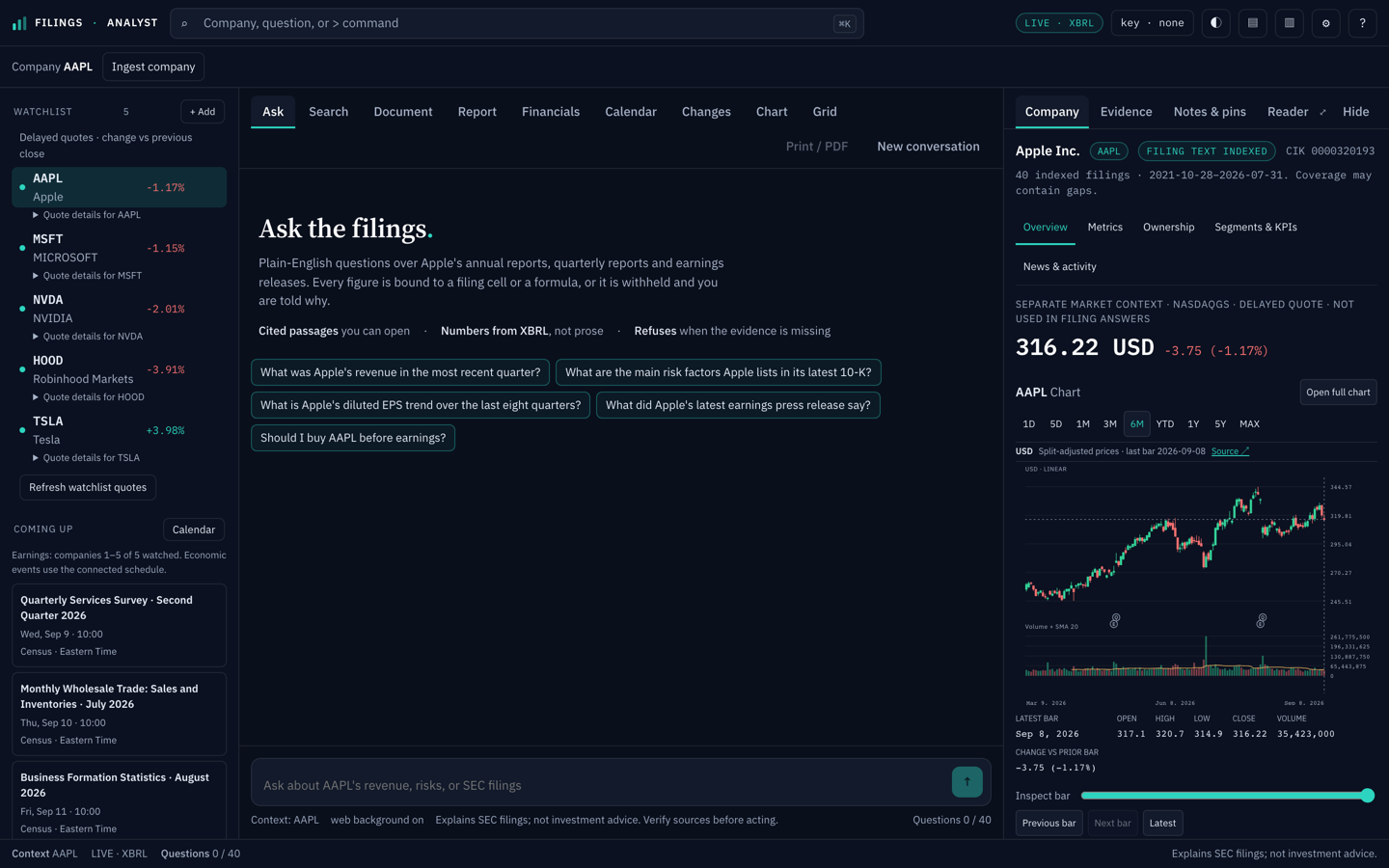Select the 1Y chart range
This screenshot has width=1389, height=868.
pos(1193,424)
